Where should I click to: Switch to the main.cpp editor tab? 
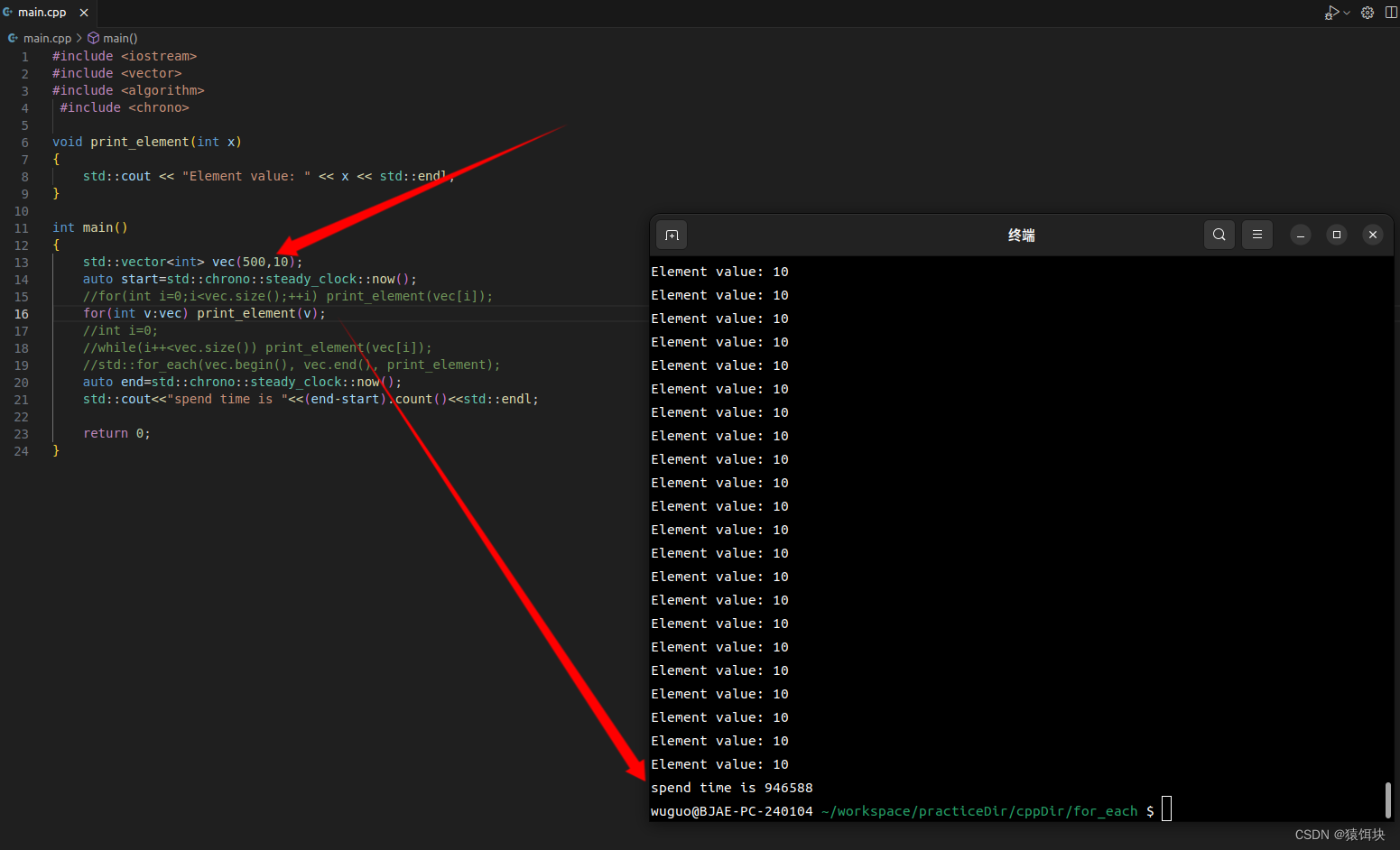pyautogui.click(x=41, y=13)
